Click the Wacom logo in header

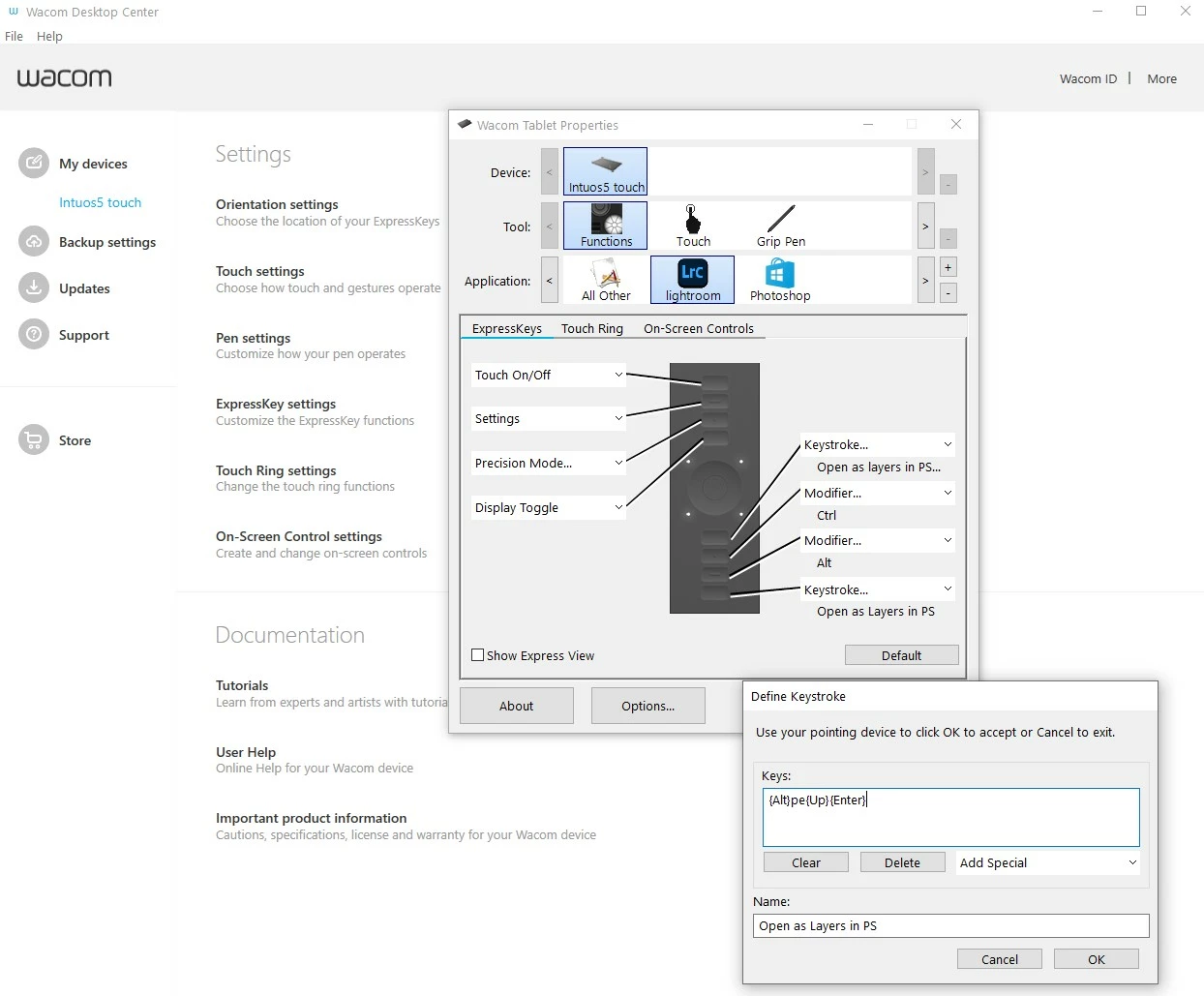[64, 77]
